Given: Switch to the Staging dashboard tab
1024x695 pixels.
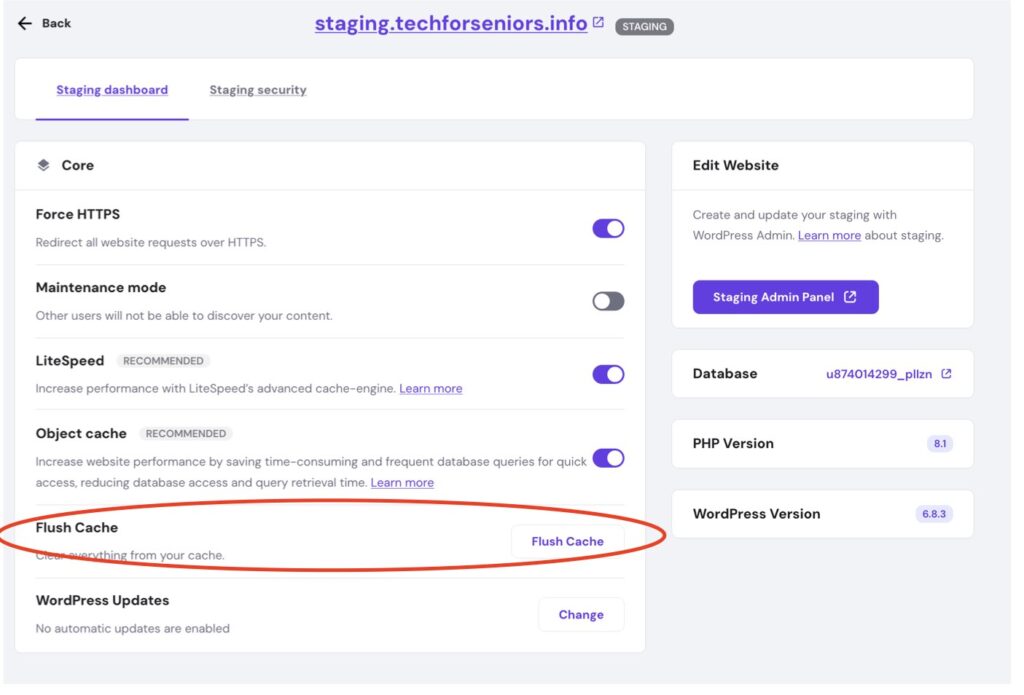Looking at the screenshot, I should click(x=112, y=90).
